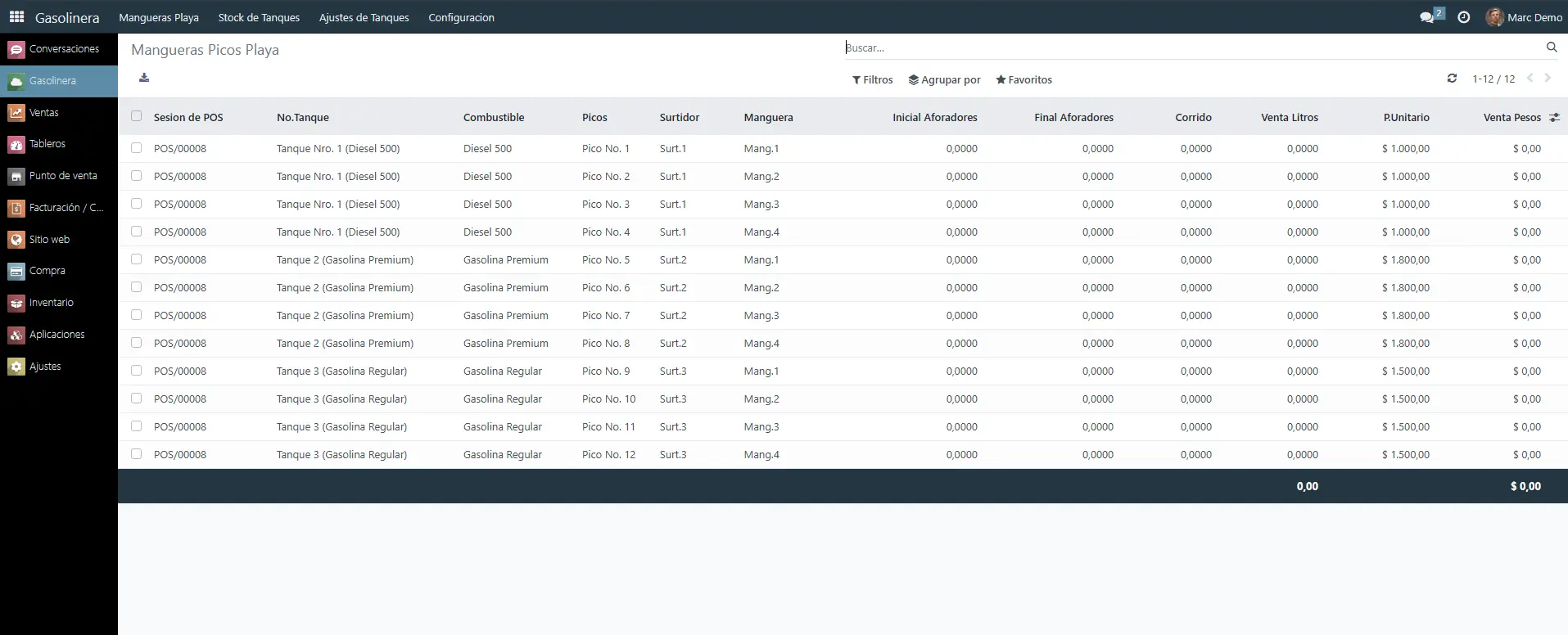Check the row for Pico No. 5
The image size is (1568, 635).
pyautogui.click(x=136, y=259)
